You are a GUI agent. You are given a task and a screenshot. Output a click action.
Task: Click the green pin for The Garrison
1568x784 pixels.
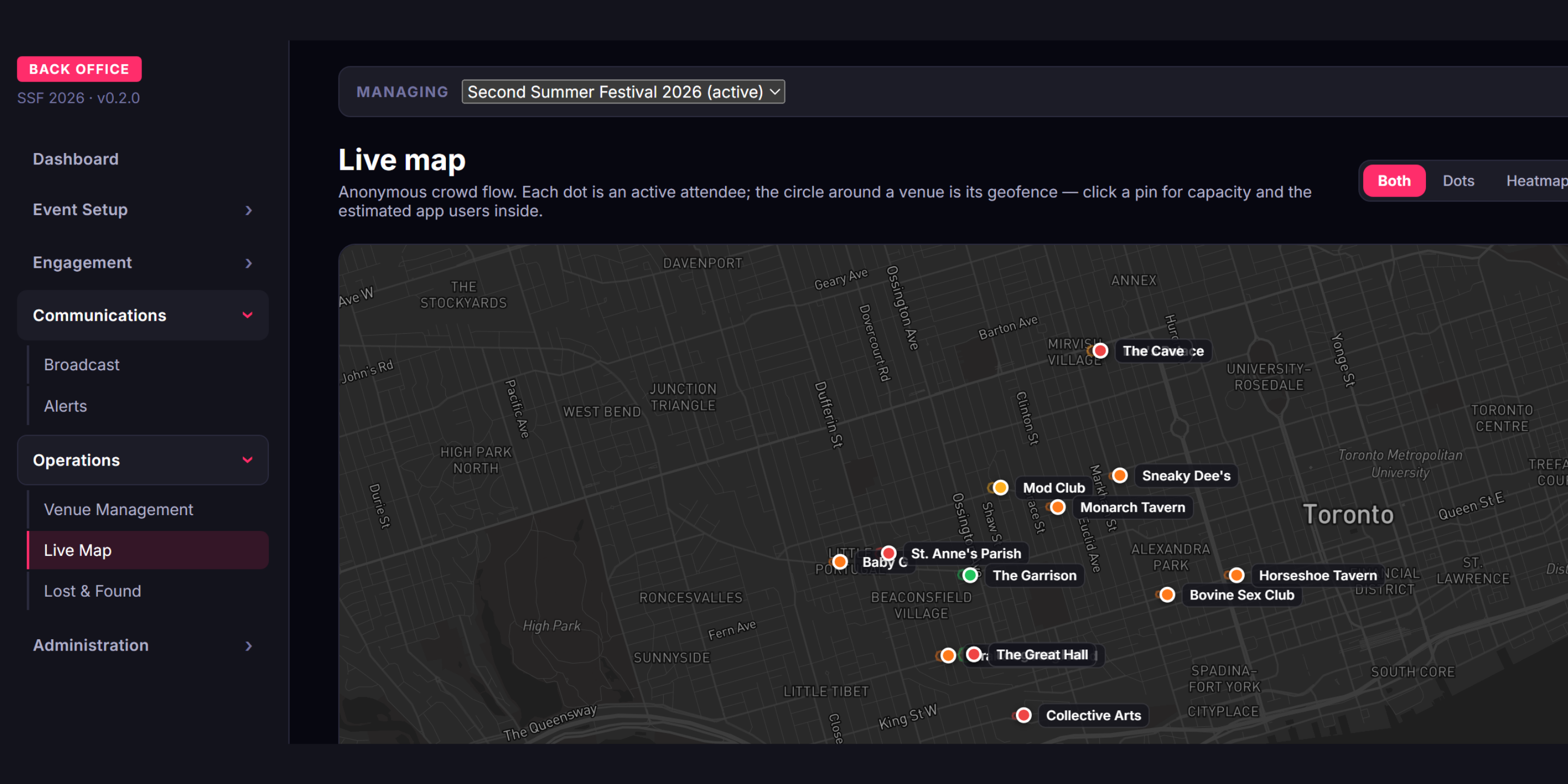coord(970,575)
